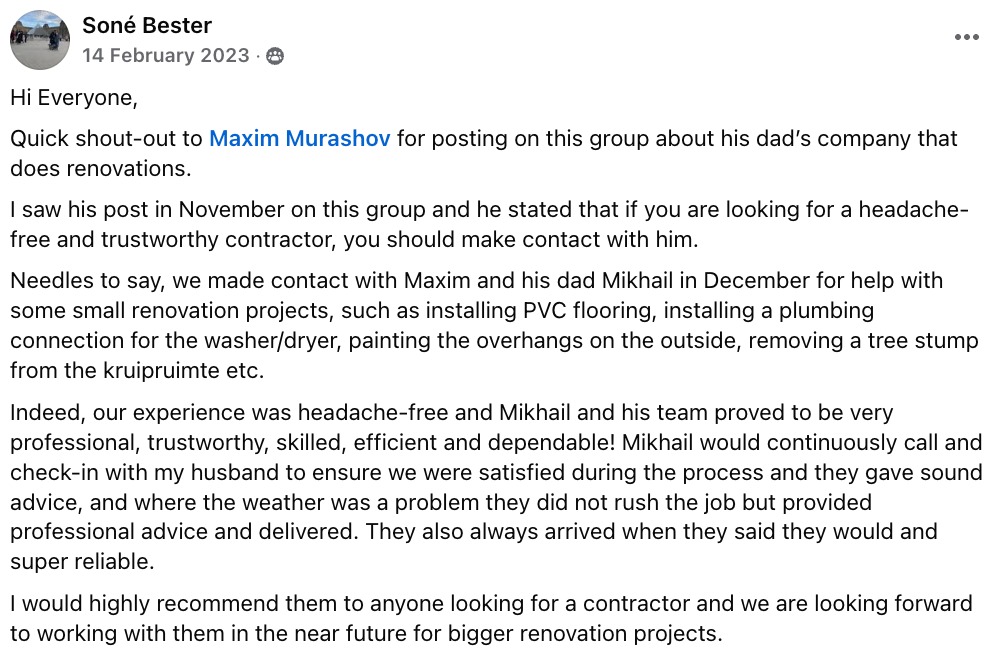1002x660 pixels.
Task: Open the Maxim Murashov tagged profile link
Action: tap(300, 139)
